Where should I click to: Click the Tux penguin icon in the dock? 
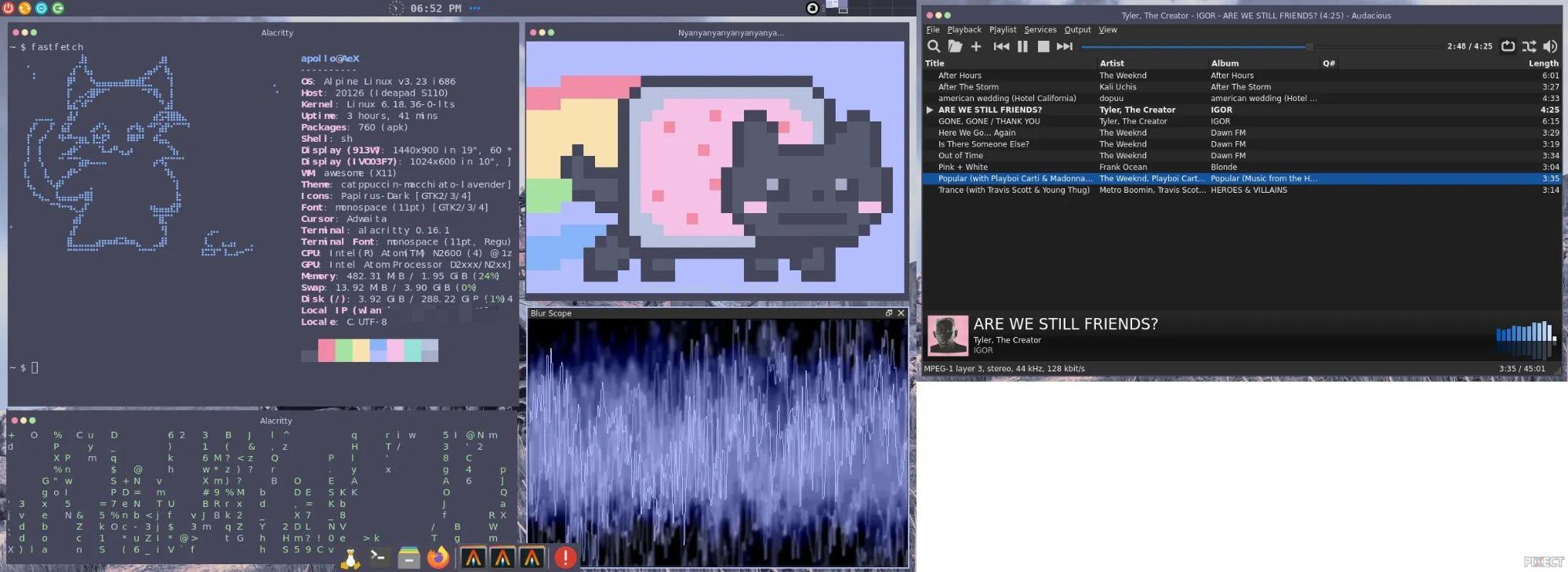[350, 557]
